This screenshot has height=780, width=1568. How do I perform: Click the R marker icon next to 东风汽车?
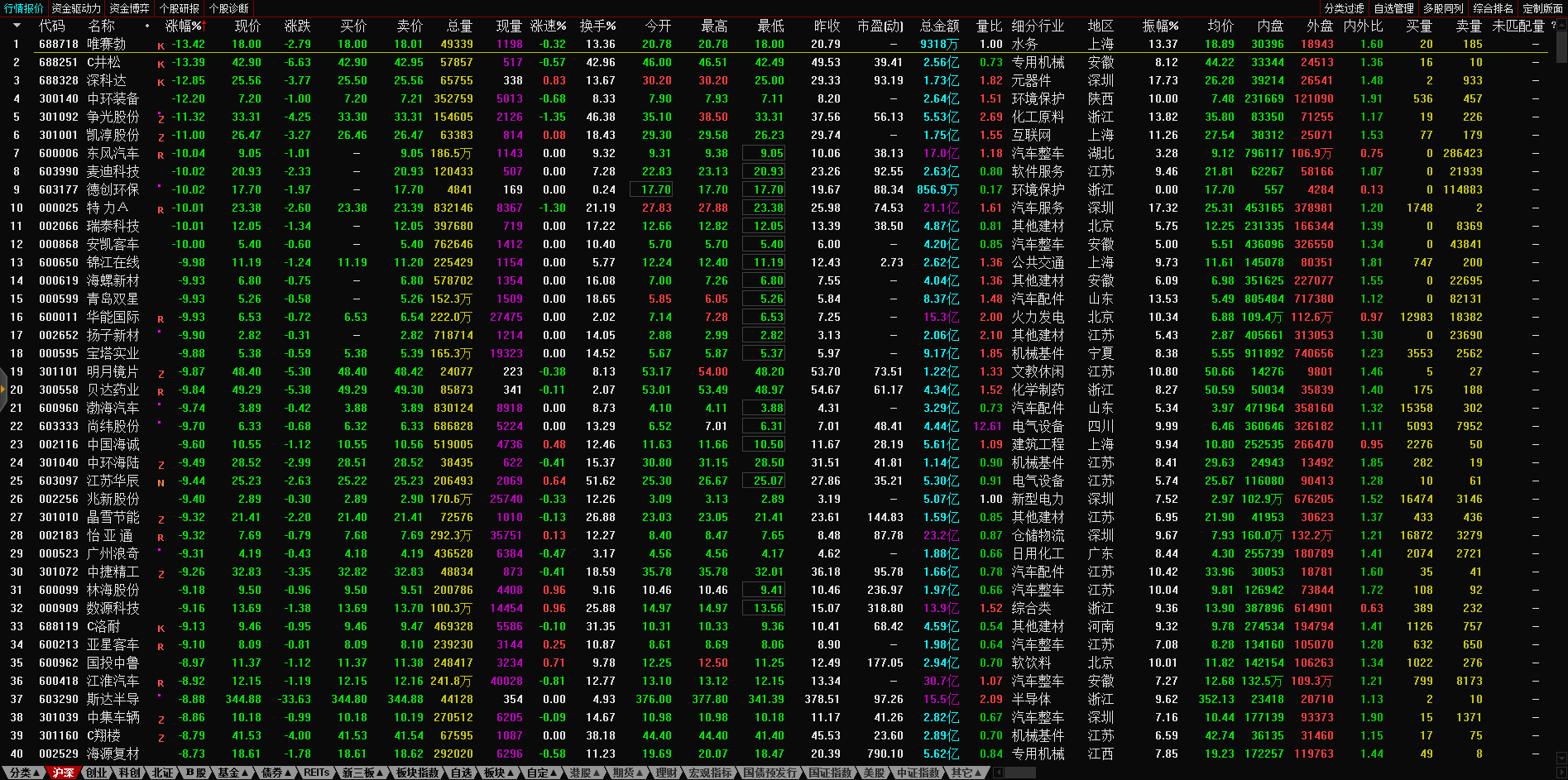click(161, 155)
